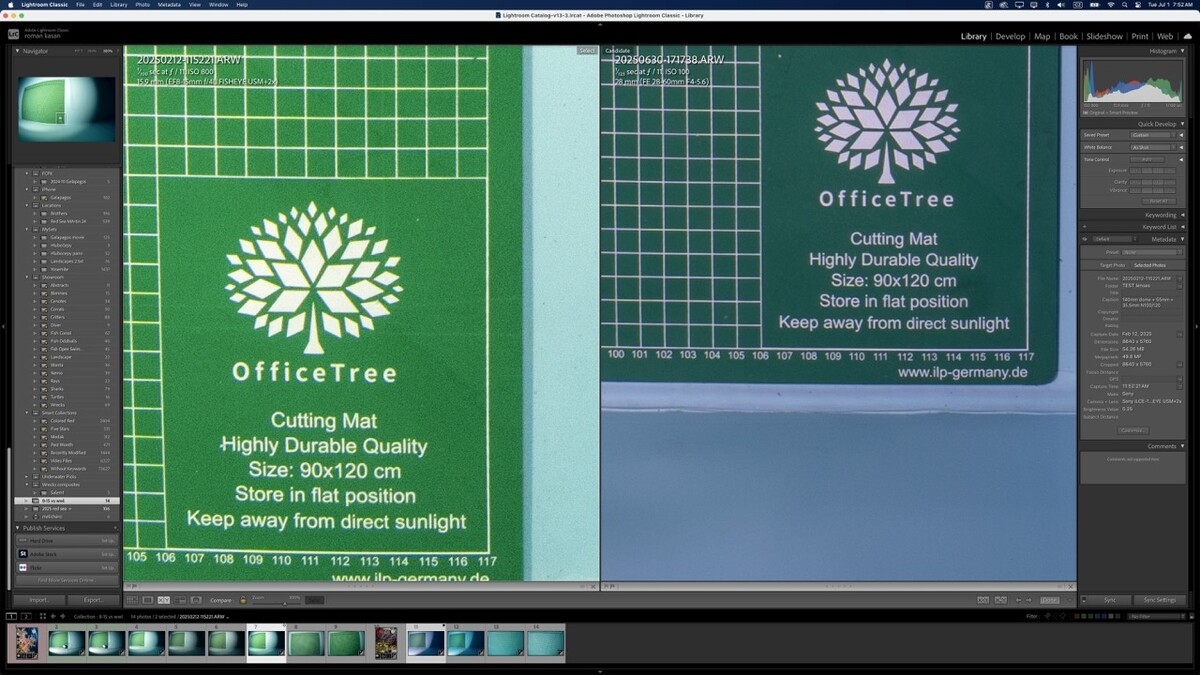The width and height of the screenshot is (1200, 675).
Task: Open the Book module
Action: 1068,37
